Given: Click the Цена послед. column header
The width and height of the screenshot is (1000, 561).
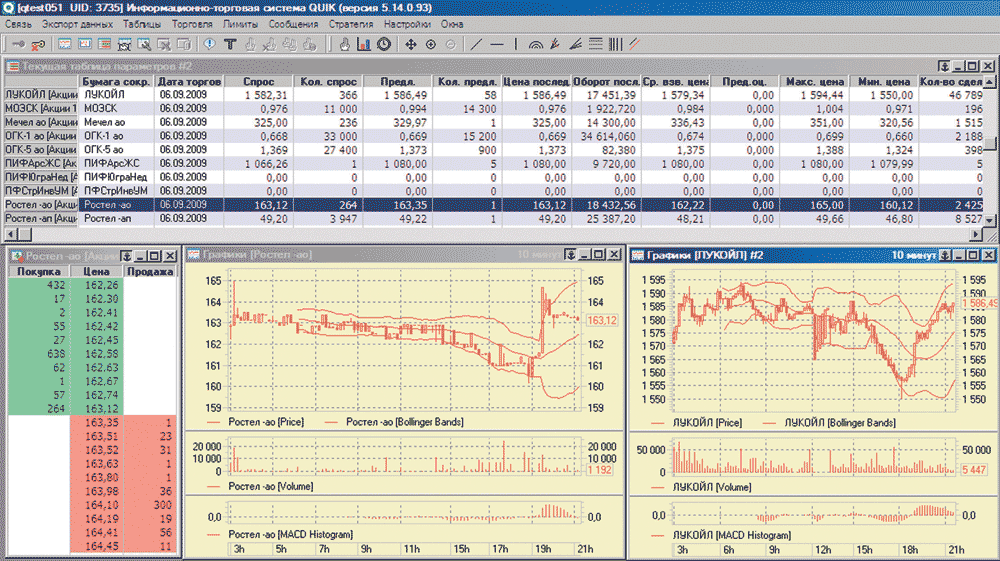Looking at the screenshot, I should pos(536,82).
